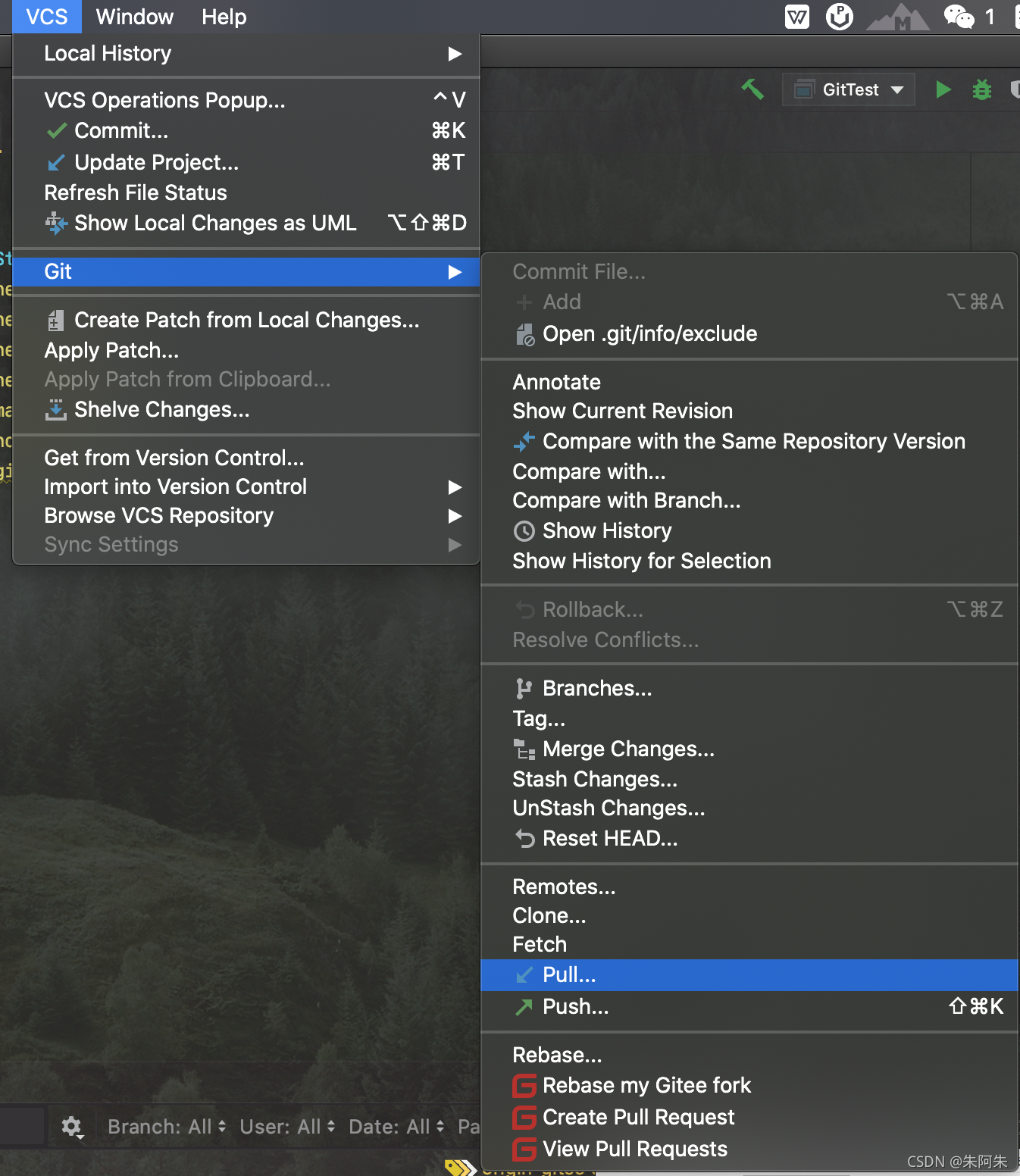Click Get from Version Control...
Image resolution: width=1020 pixels, height=1176 pixels.
[246, 458]
